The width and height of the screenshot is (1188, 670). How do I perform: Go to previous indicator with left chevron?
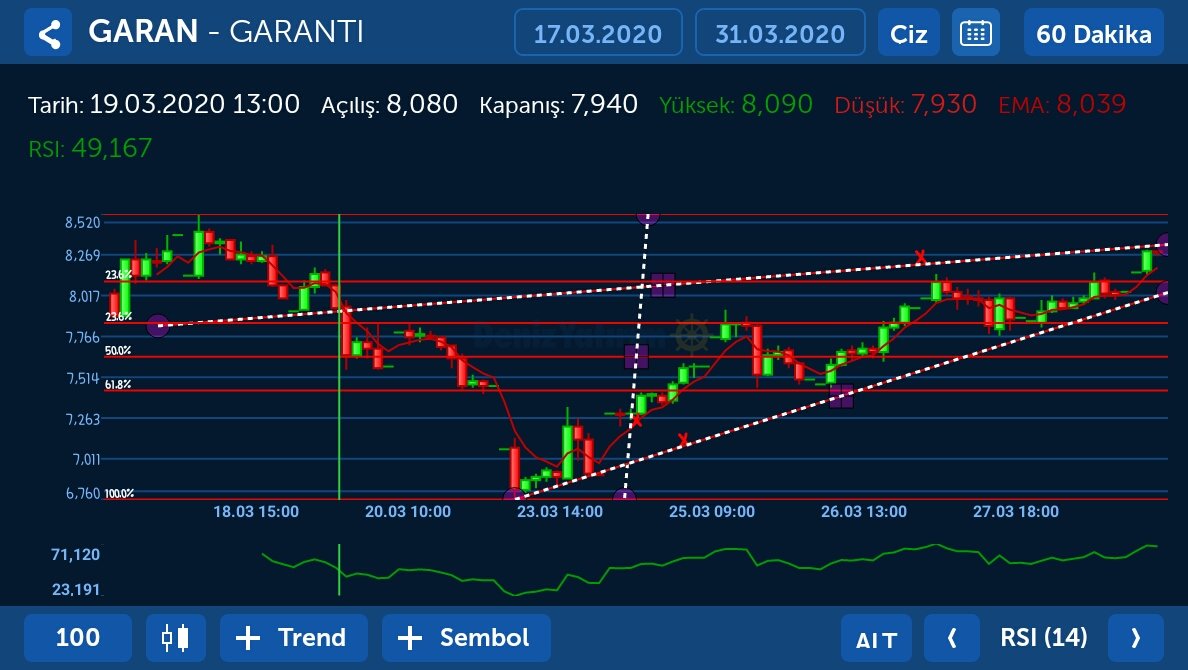[952, 637]
